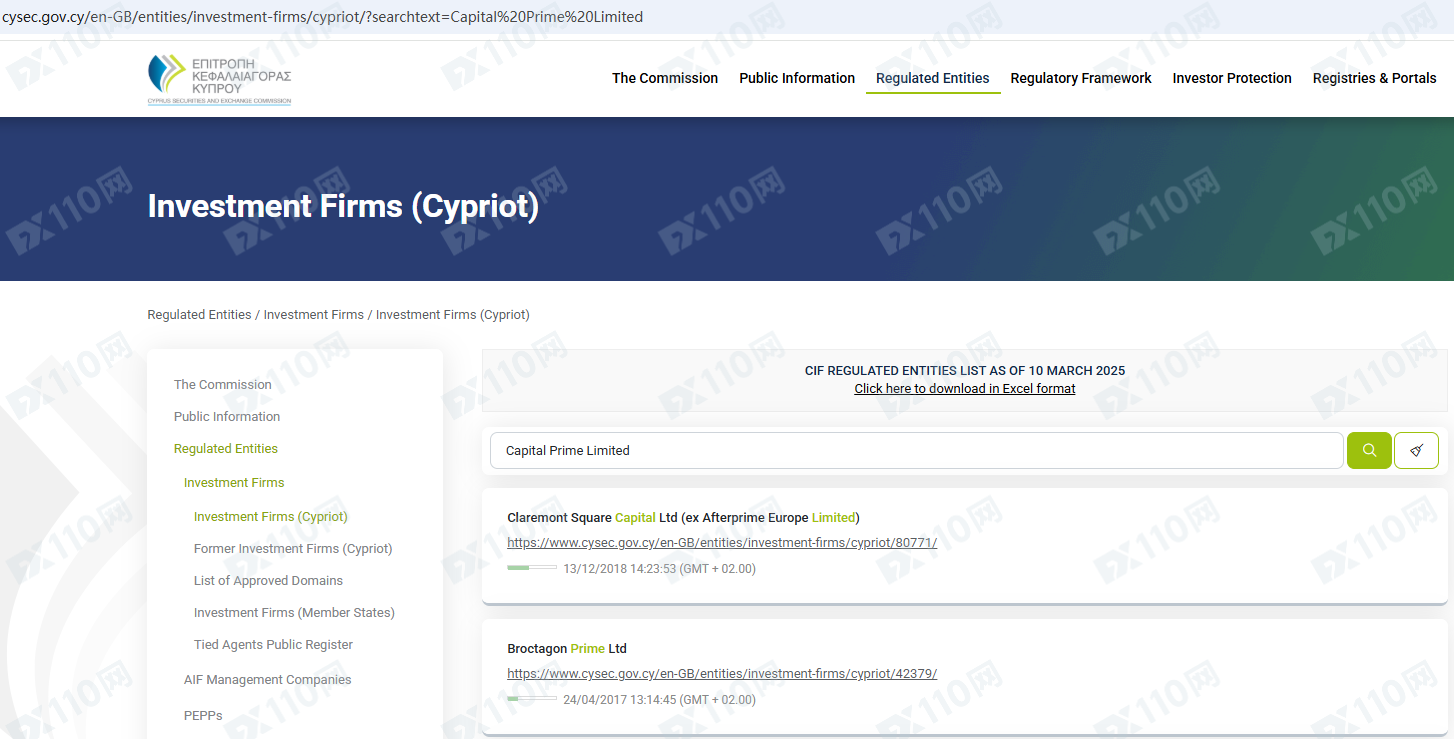Click the search text input field
The width and height of the screenshot is (1454, 739).
(915, 451)
